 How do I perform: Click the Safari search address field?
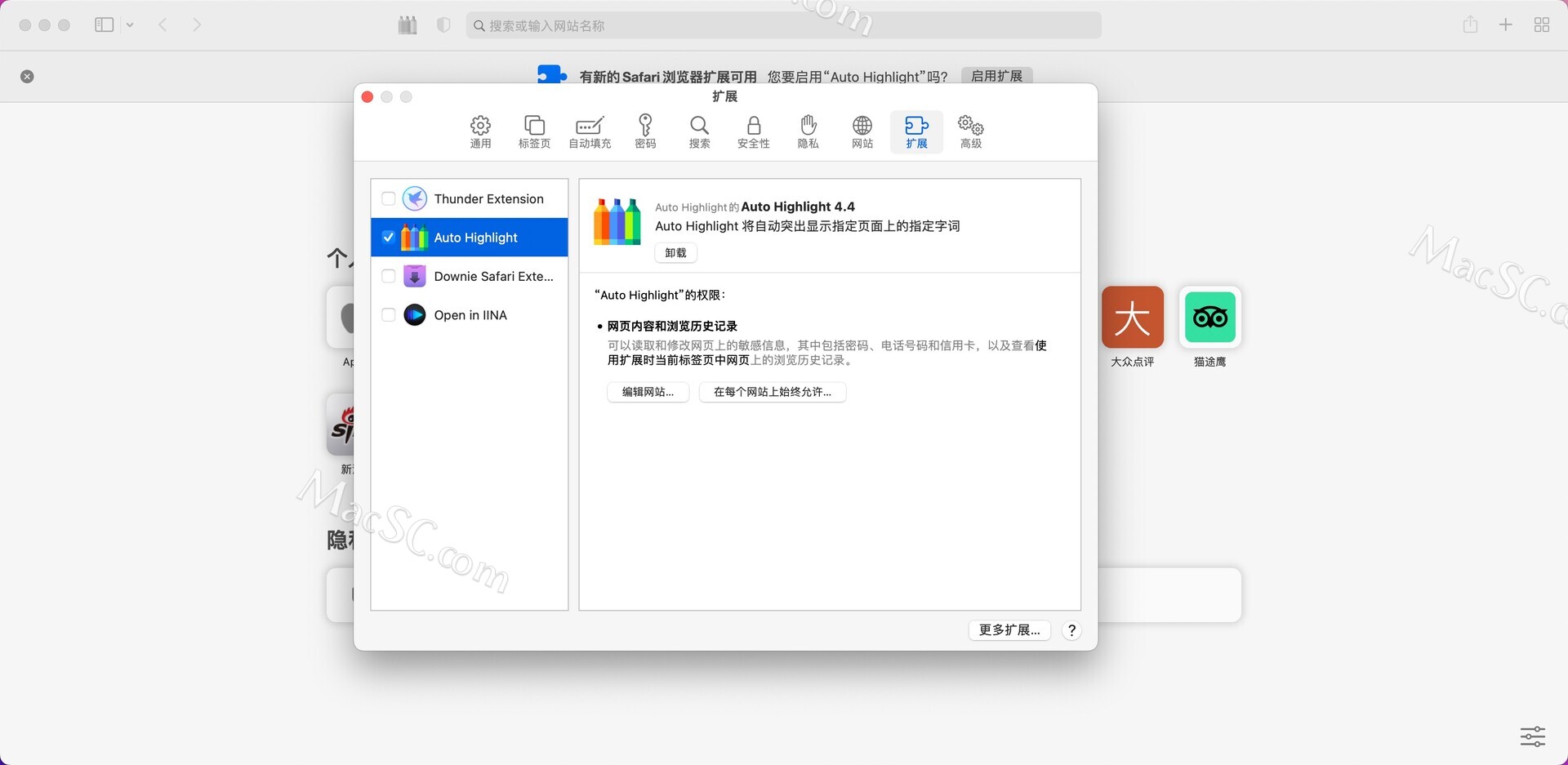click(x=784, y=24)
